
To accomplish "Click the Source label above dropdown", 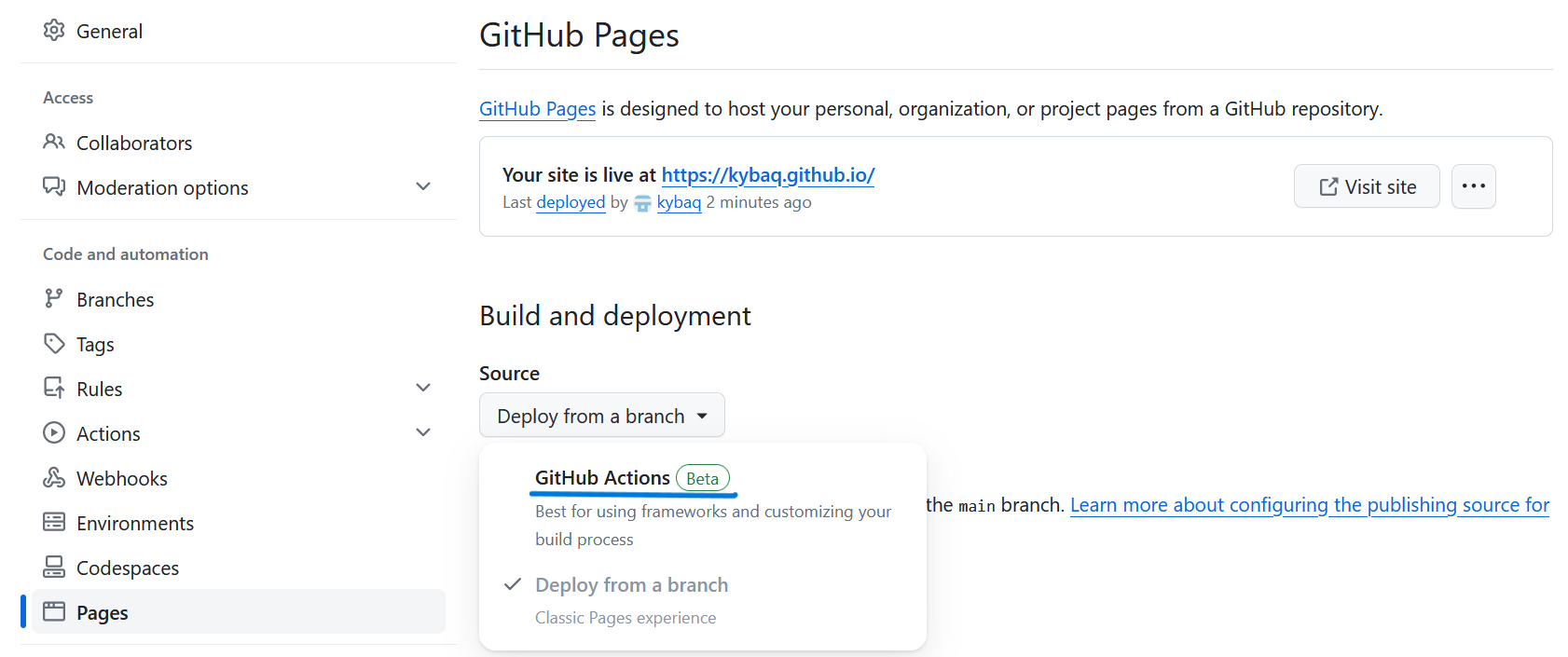I will [x=509, y=374].
